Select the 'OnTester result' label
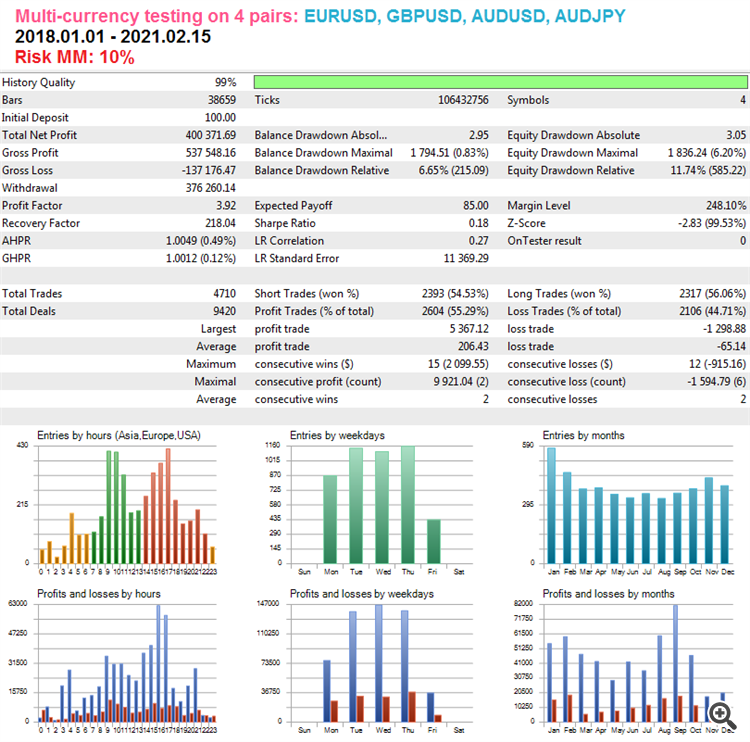This screenshot has width=750, height=742. (x=544, y=241)
